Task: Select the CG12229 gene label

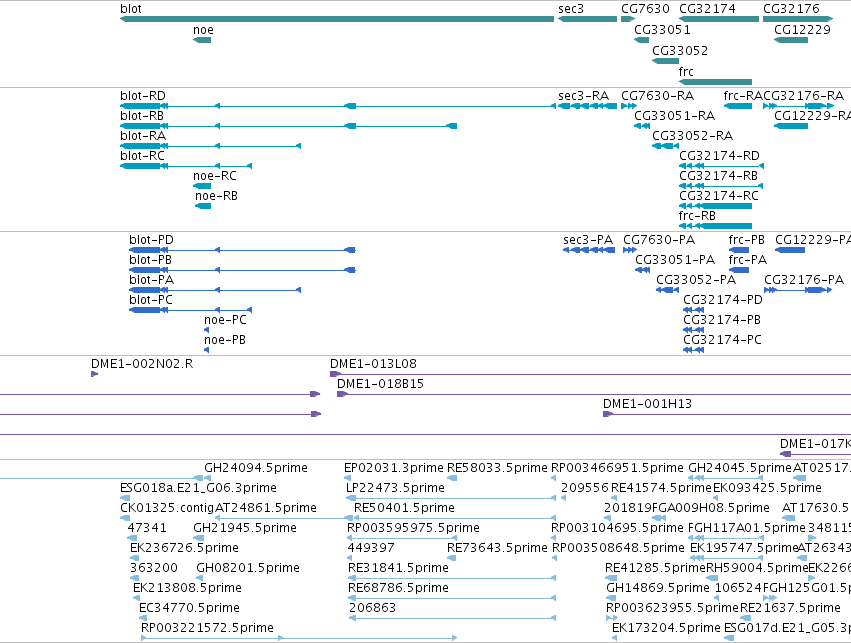Action: click(802, 30)
